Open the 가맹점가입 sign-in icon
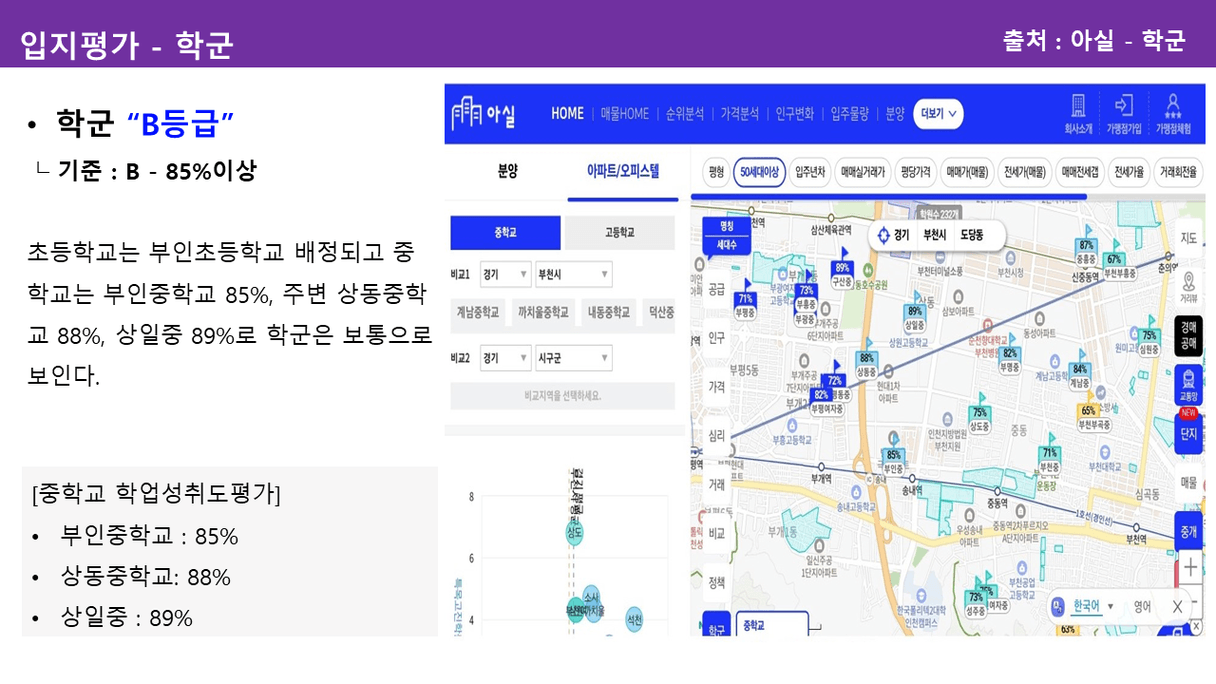The image size is (1216, 684). pos(1123,104)
